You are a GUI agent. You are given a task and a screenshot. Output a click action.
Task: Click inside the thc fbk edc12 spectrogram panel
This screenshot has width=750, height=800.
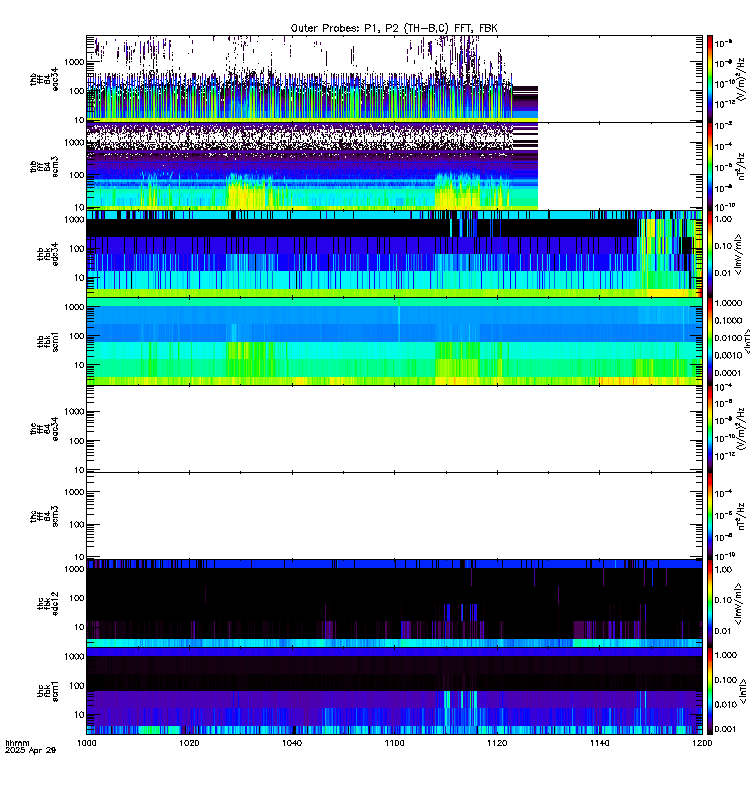point(394,604)
